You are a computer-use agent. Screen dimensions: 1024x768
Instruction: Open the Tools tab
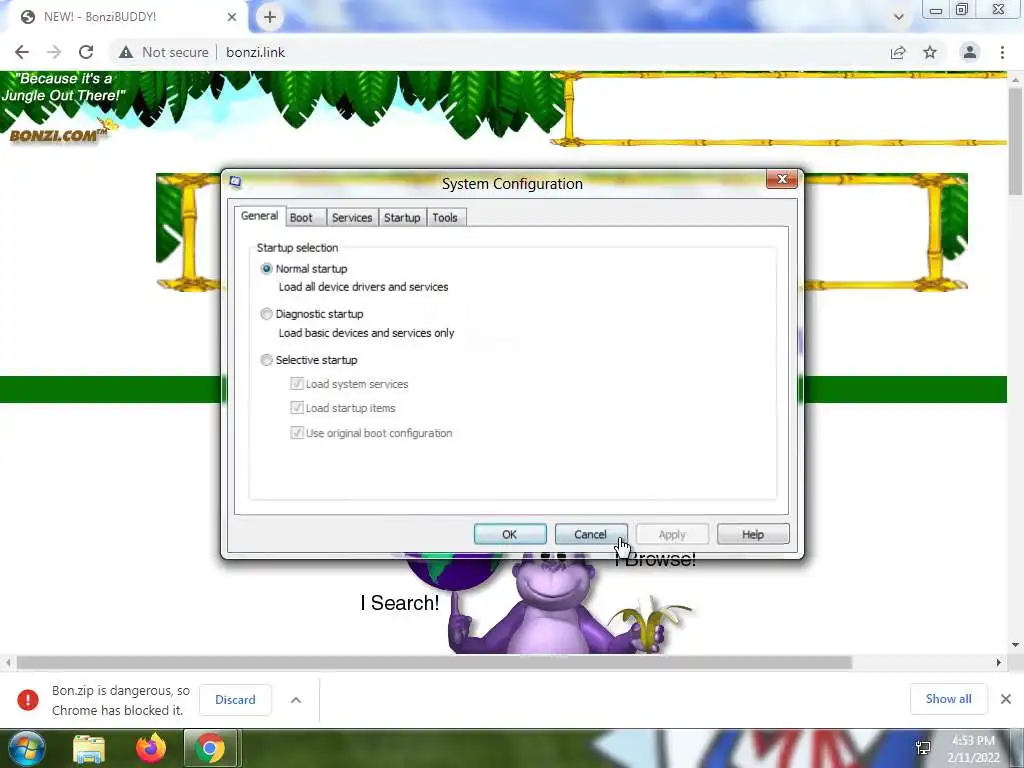coord(445,217)
